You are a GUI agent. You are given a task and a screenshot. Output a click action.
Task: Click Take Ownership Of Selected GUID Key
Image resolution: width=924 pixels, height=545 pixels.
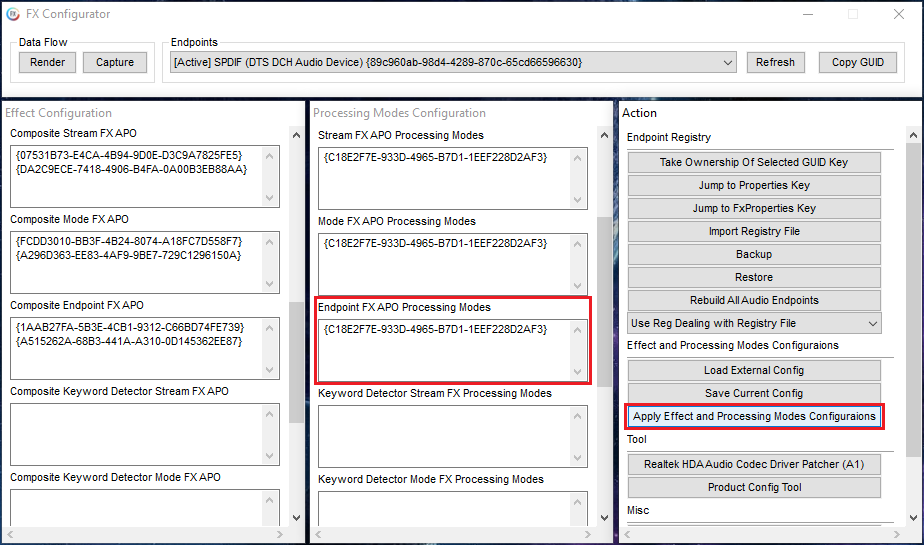[754, 163]
